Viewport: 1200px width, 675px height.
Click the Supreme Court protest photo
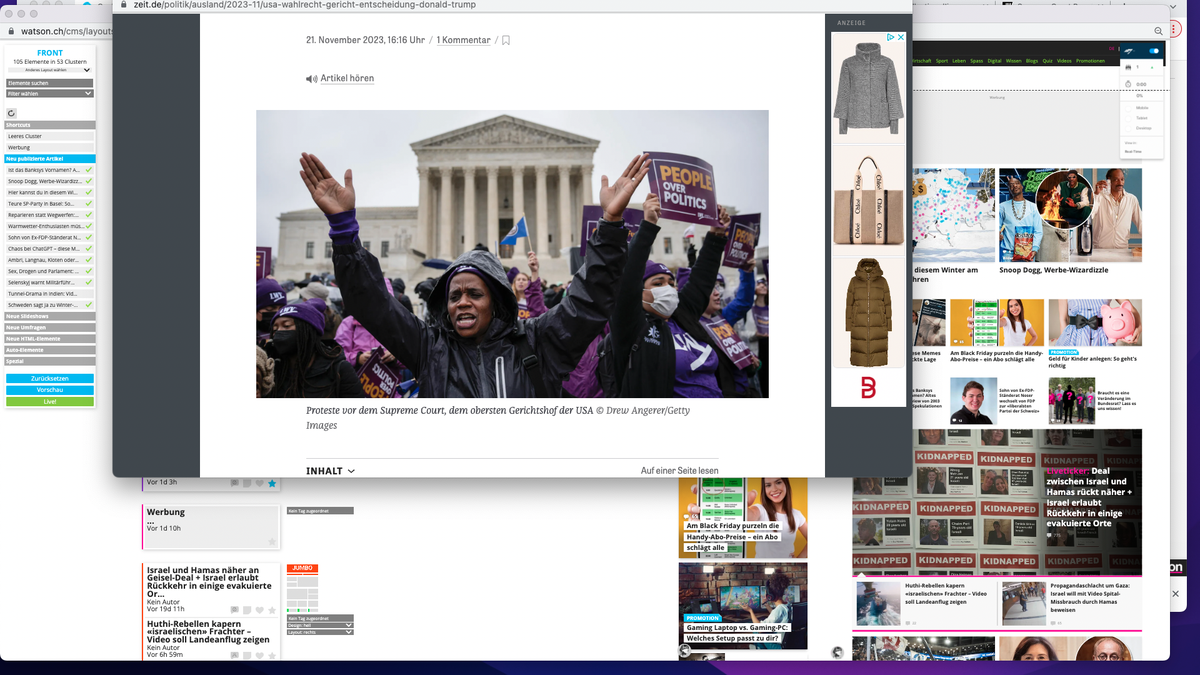click(512, 254)
